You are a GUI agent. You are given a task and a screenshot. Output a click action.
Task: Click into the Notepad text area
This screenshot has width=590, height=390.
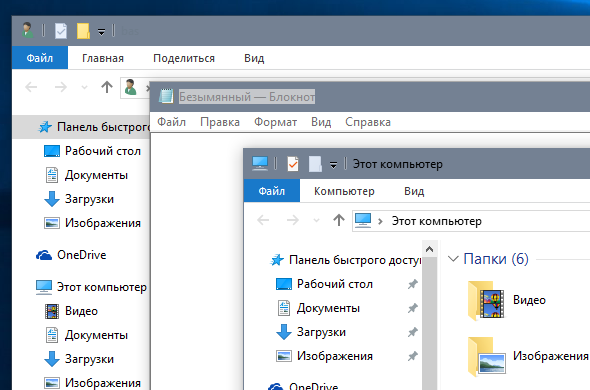coord(197,260)
